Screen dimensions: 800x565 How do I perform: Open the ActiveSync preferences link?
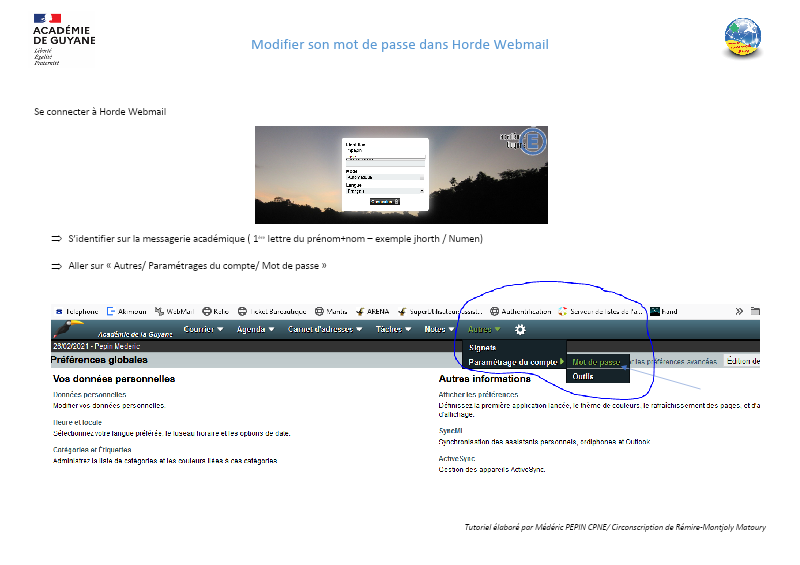tap(457, 458)
